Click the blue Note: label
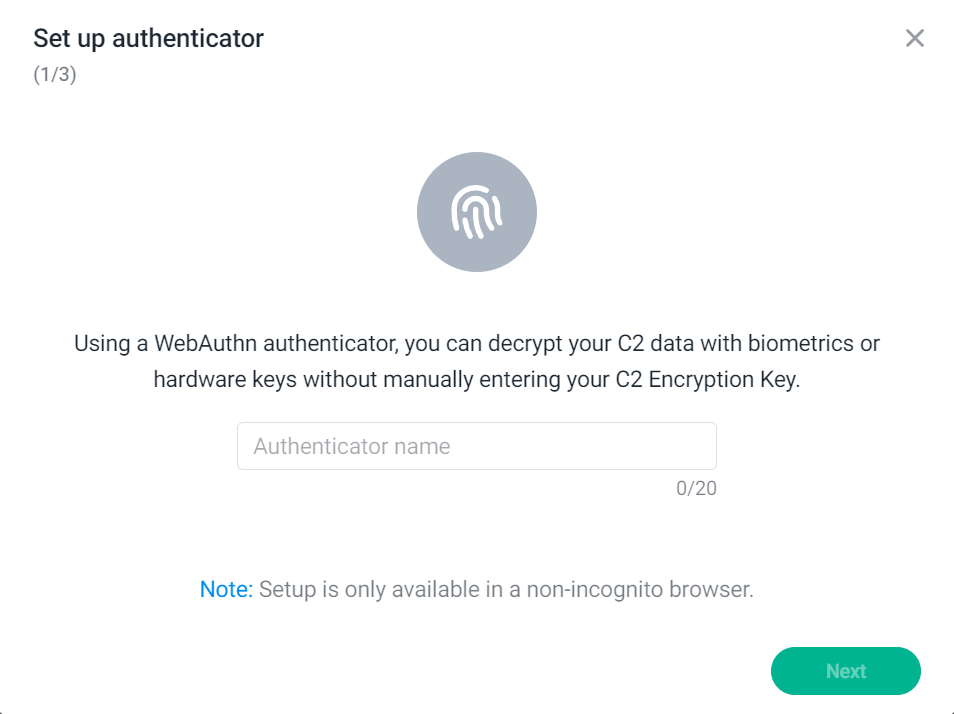The height and width of the screenshot is (714, 954). (x=226, y=589)
